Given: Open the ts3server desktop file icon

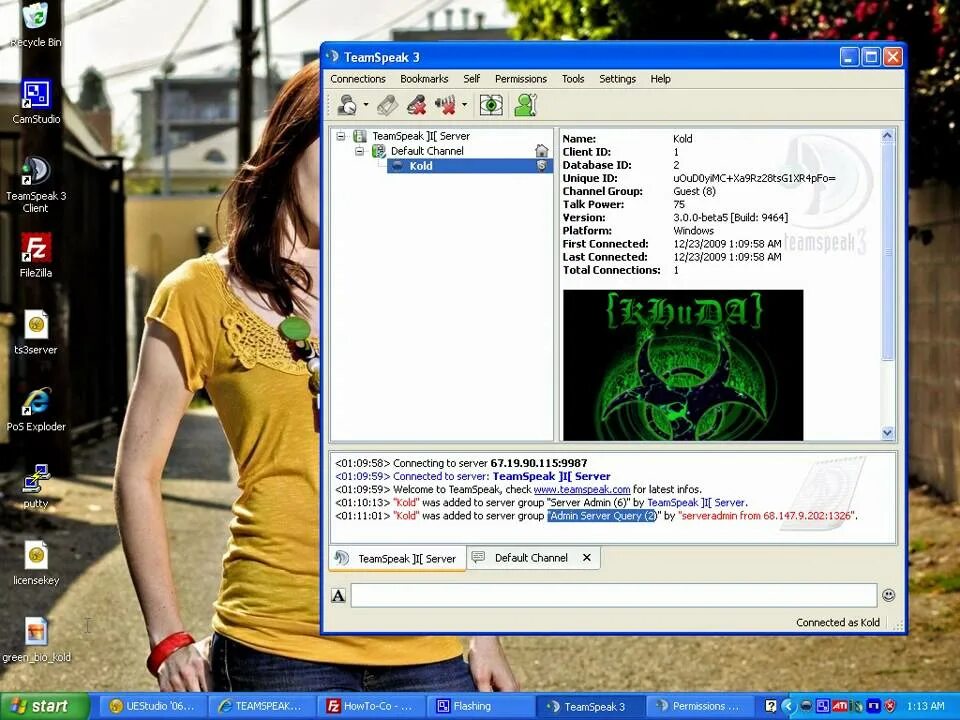Looking at the screenshot, I should 36,332.
